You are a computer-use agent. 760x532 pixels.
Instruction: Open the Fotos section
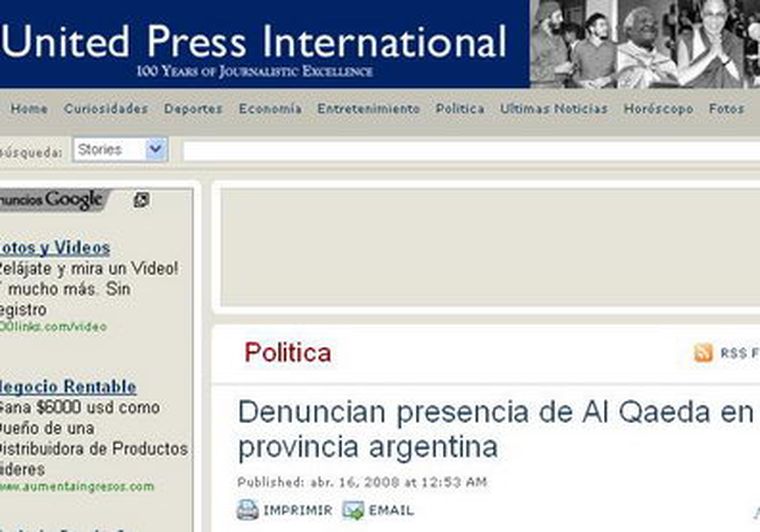click(726, 109)
